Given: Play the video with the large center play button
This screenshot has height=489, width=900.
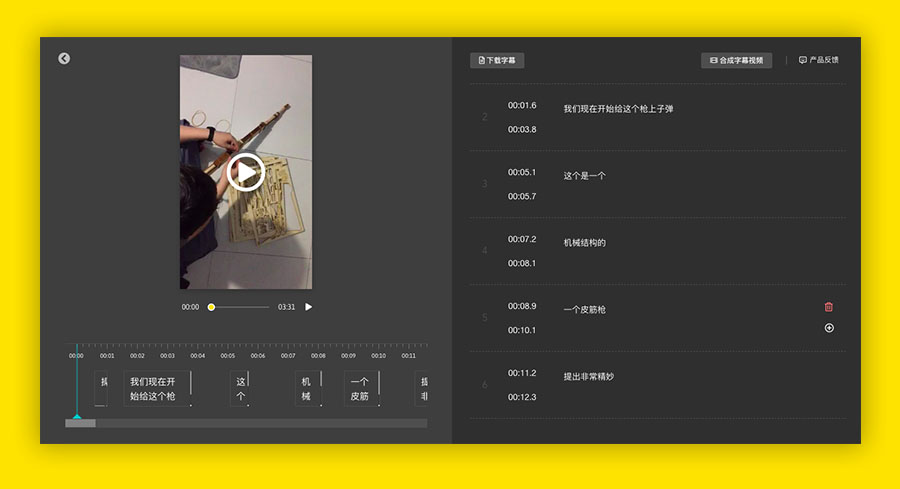Looking at the screenshot, I should (x=246, y=172).
